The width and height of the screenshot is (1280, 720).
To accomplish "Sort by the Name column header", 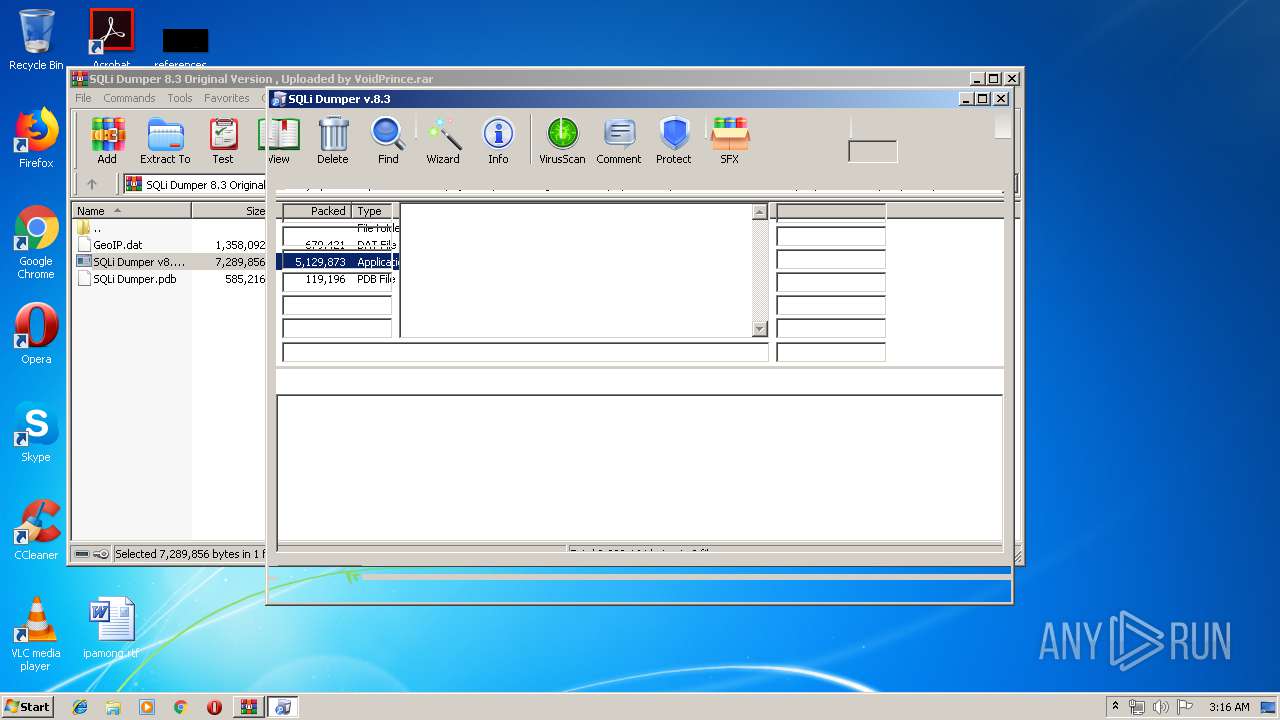I will 132,211.
